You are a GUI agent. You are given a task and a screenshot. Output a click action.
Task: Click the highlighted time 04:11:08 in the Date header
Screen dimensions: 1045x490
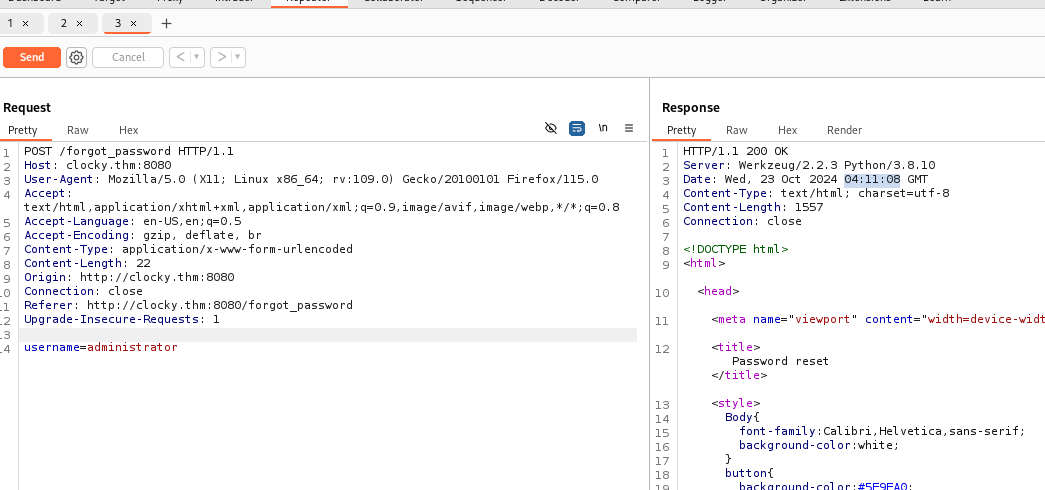872,179
